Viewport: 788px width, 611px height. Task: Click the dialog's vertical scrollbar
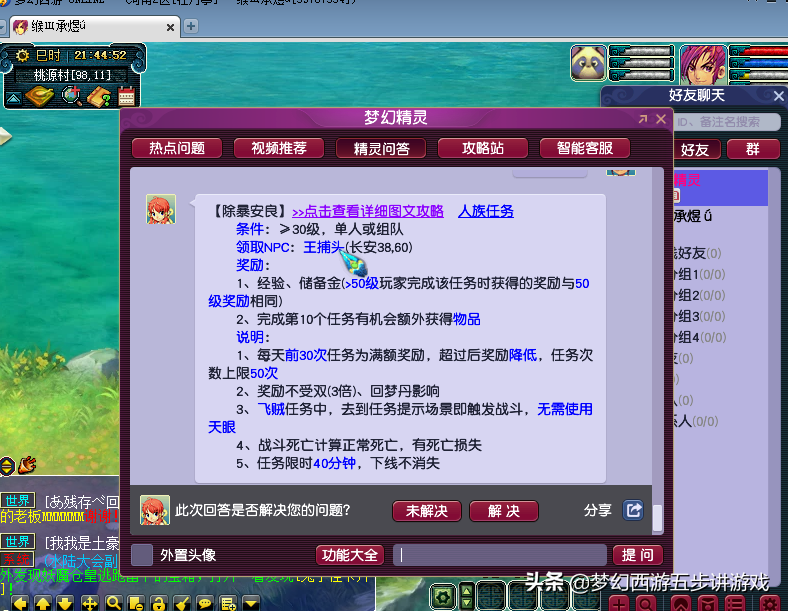click(657, 517)
